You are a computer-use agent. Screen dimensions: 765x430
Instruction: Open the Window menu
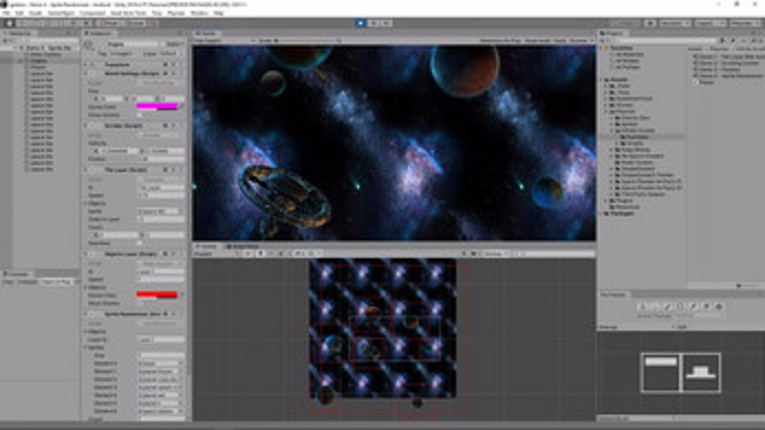pyautogui.click(x=199, y=13)
